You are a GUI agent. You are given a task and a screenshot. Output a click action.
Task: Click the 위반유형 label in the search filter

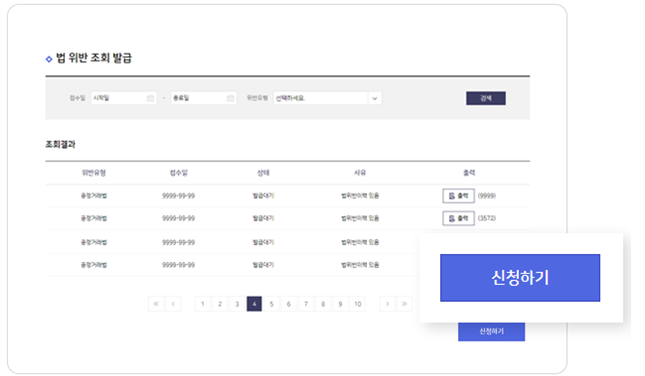[x=257, y=98]
